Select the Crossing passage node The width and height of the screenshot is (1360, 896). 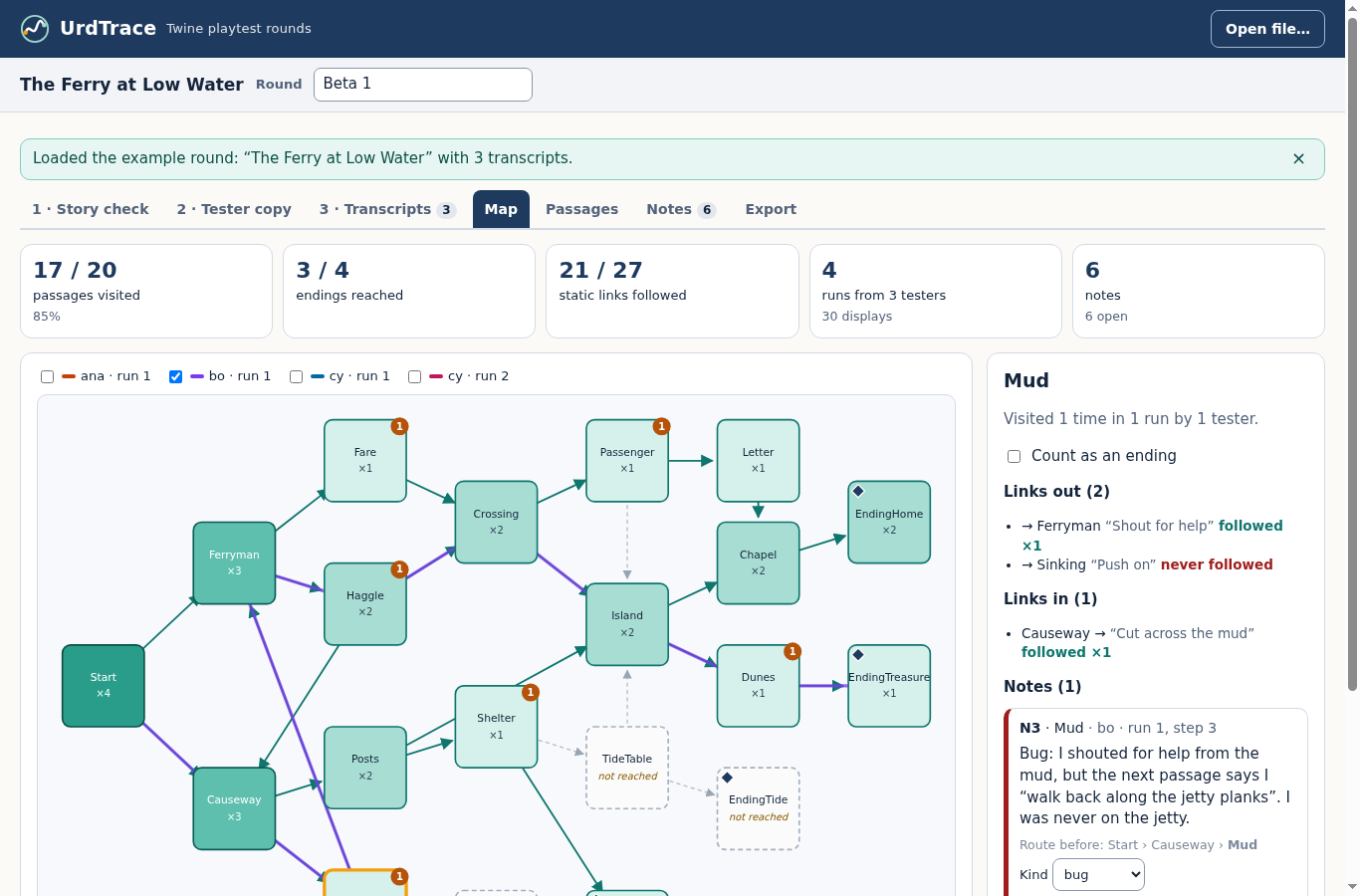click(496, 523)
